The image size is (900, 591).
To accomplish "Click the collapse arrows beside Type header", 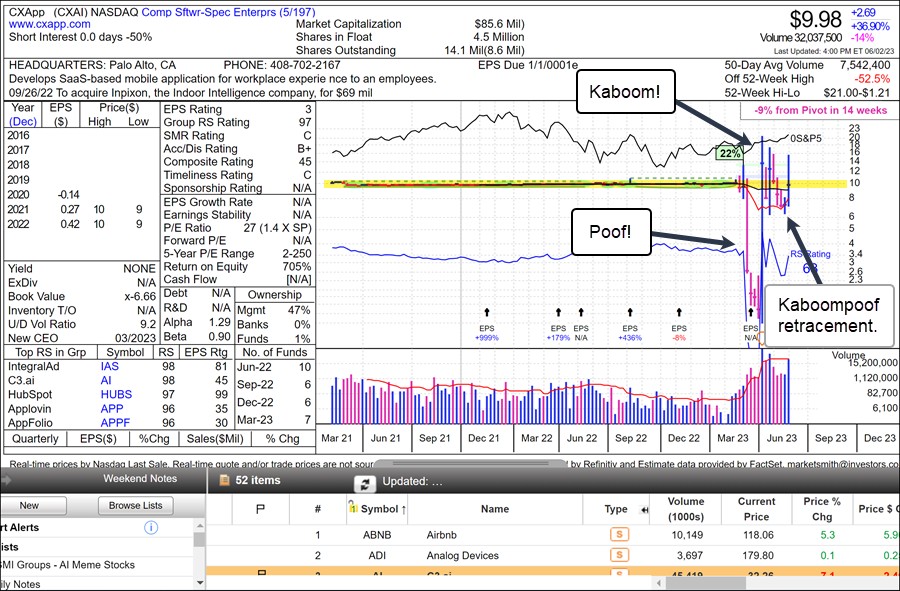I will coord(644,510).
